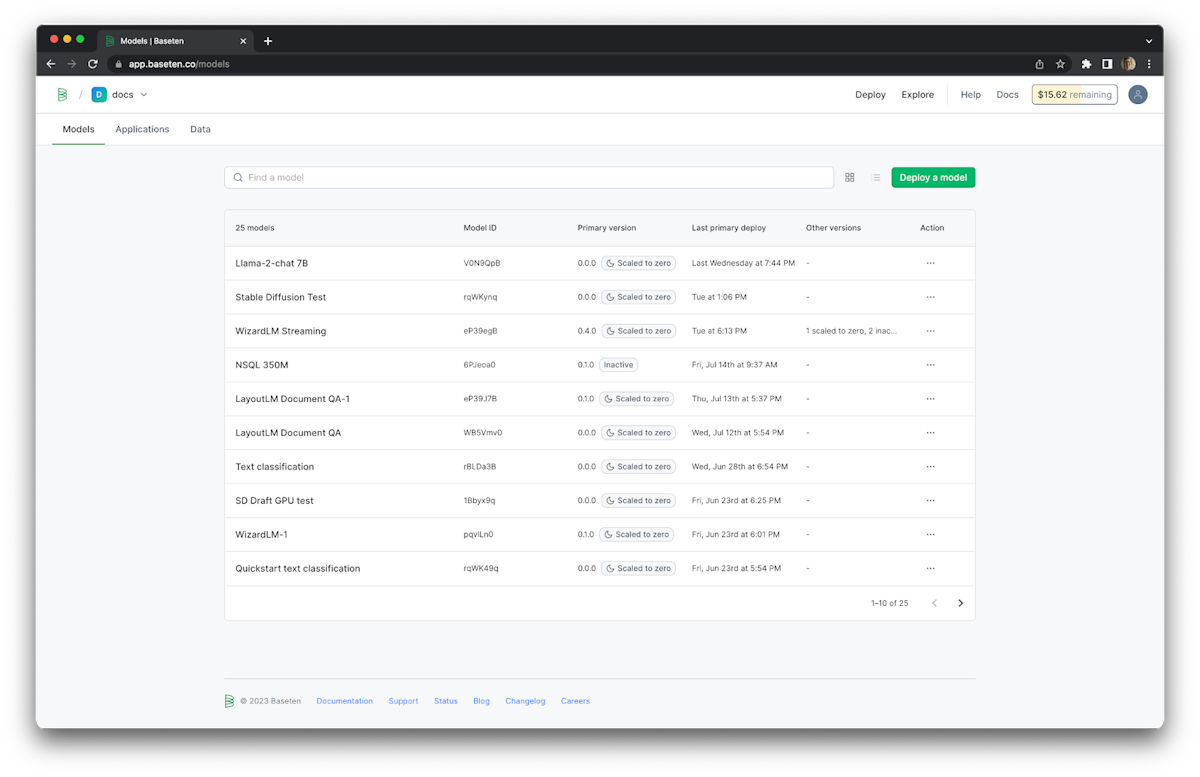1200x777 pixels.
Task: Switch to list view layout icon
Action: pyautogui.click(x=875, y=177)
